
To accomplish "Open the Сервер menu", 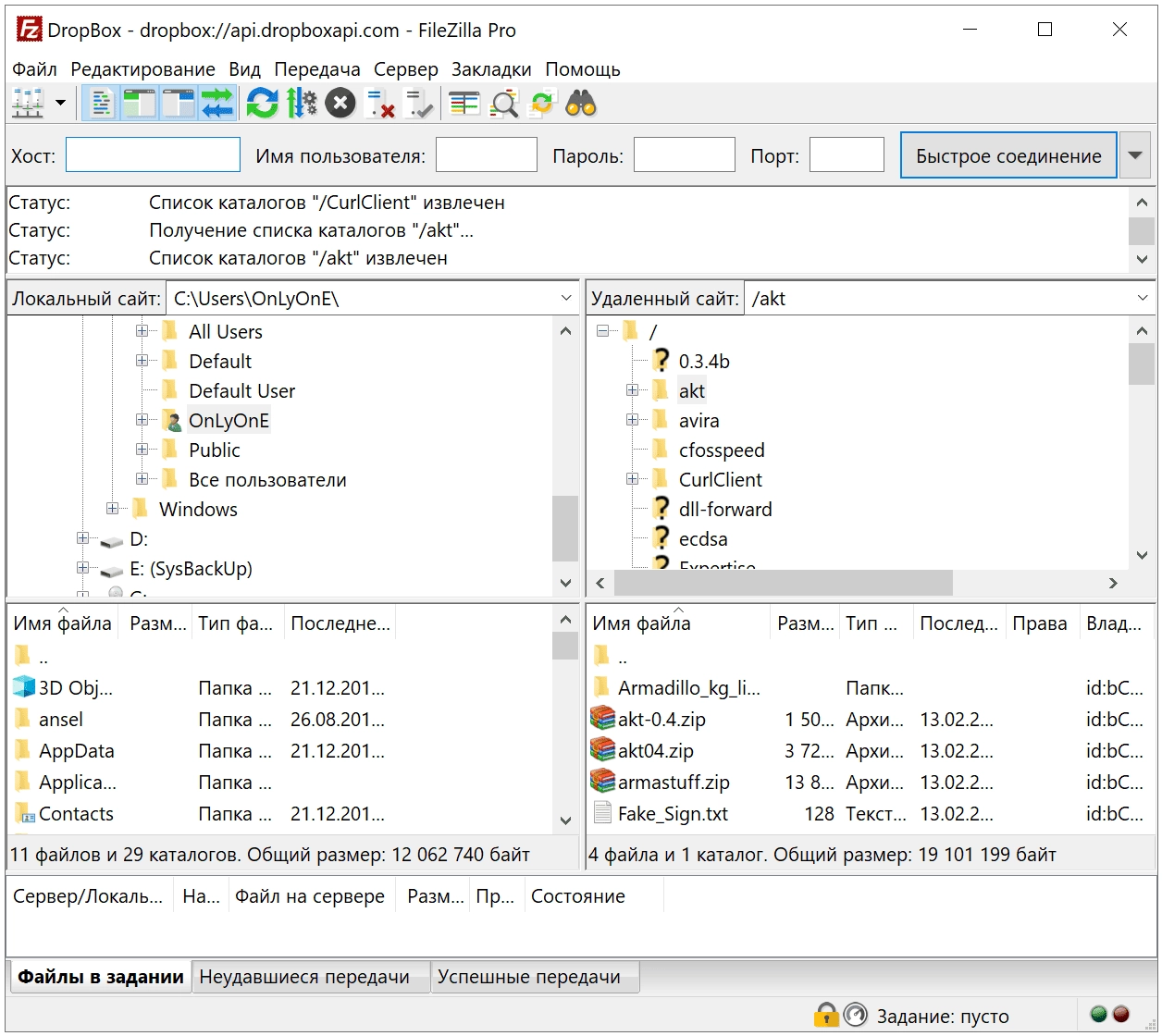I will tap(406, 69).
